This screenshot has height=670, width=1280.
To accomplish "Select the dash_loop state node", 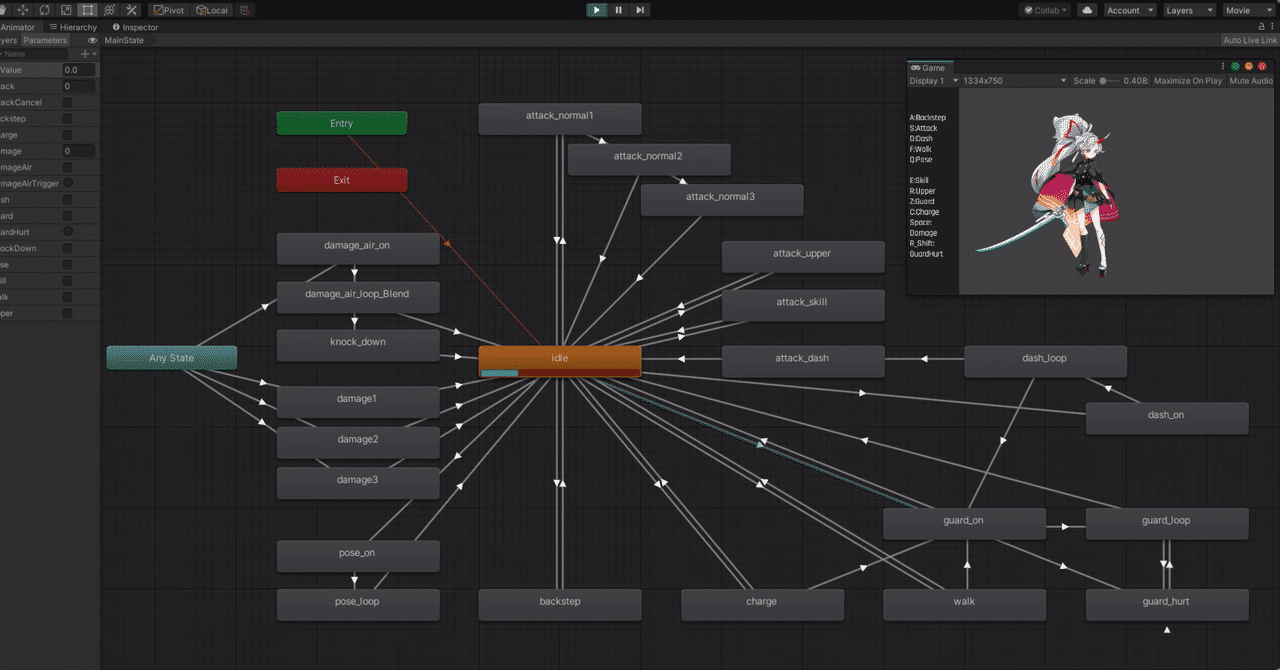I will click(x=1045, y=361).
